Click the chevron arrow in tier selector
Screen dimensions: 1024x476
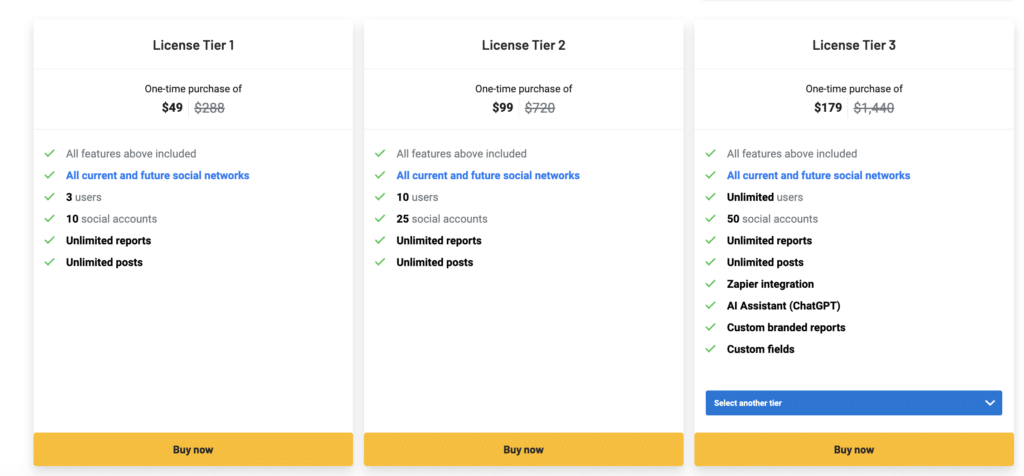(x=990, y=403)
